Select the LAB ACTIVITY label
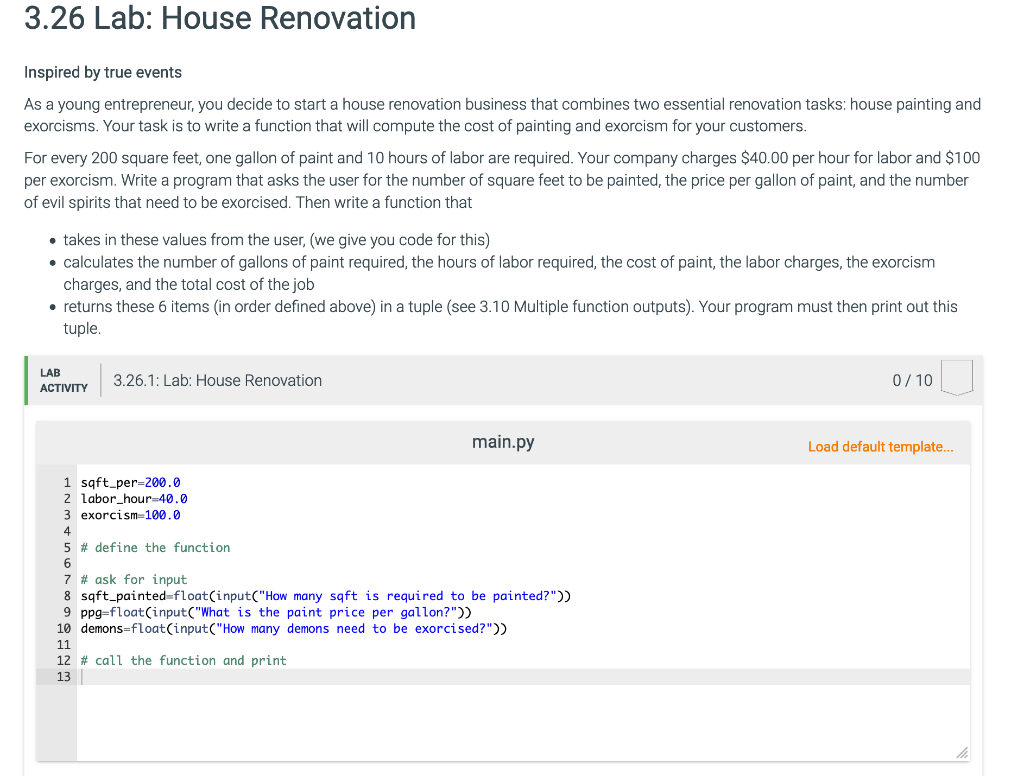The width and height of the screenshot is (1024, 776). tap(62, 380)
